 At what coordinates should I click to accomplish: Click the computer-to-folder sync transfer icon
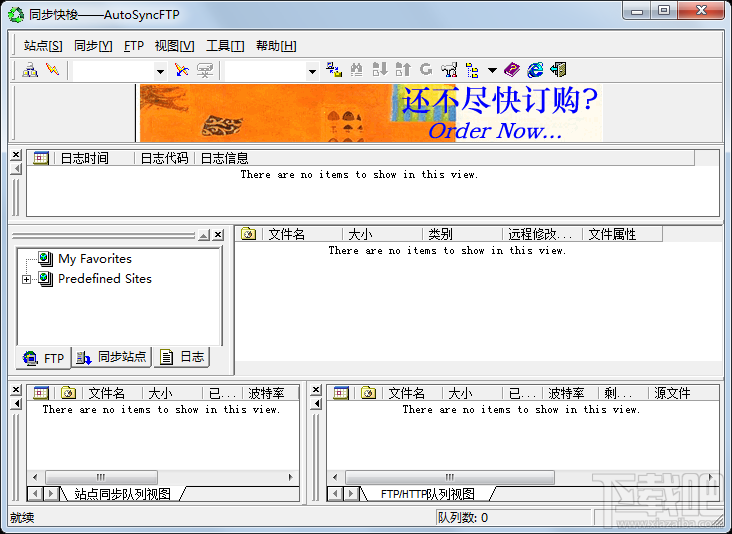[334, 70]
